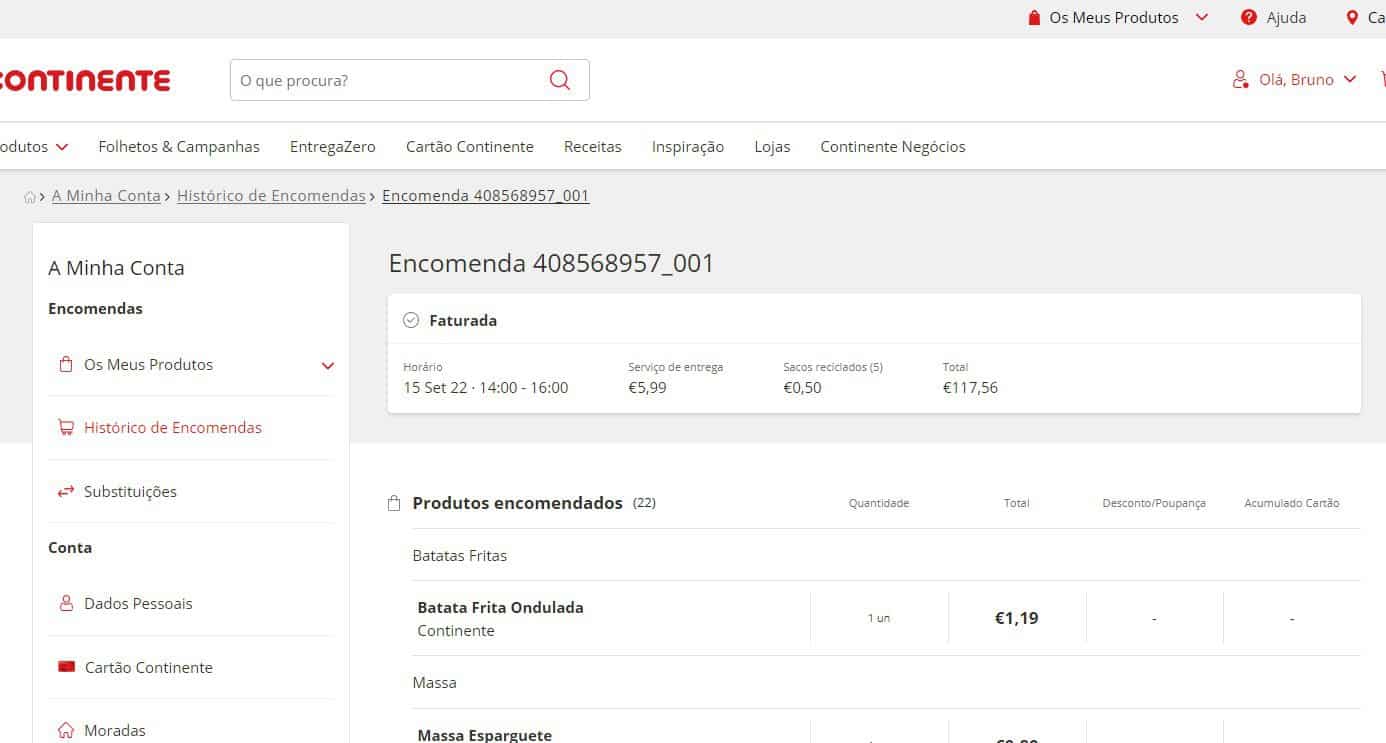Click the swap arrows icon beside Substituições
The height and width of the screenshot is (743, 1386).
pyautogui.click(x=66, y=491)
